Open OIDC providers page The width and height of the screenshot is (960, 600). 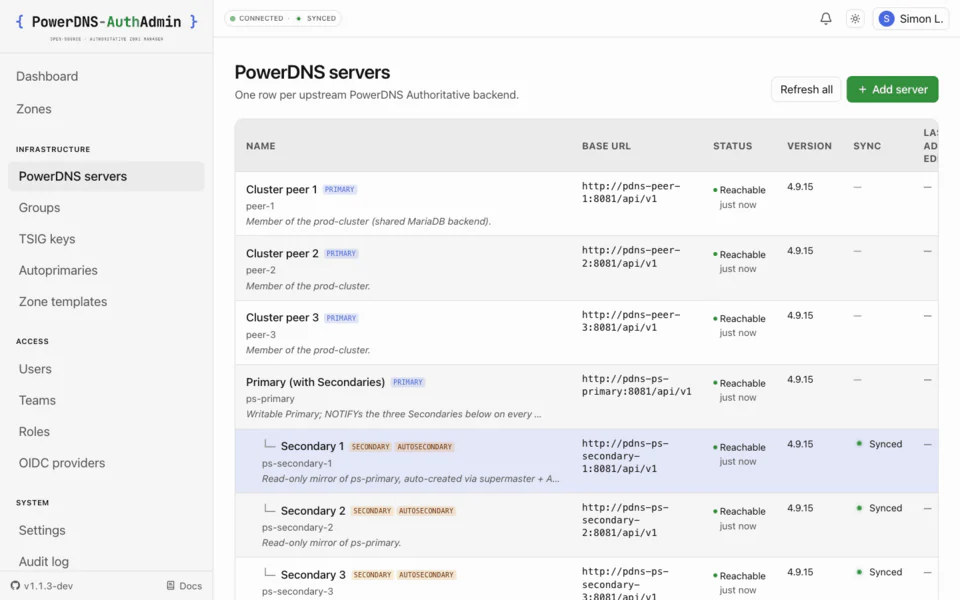click(62, 463)
